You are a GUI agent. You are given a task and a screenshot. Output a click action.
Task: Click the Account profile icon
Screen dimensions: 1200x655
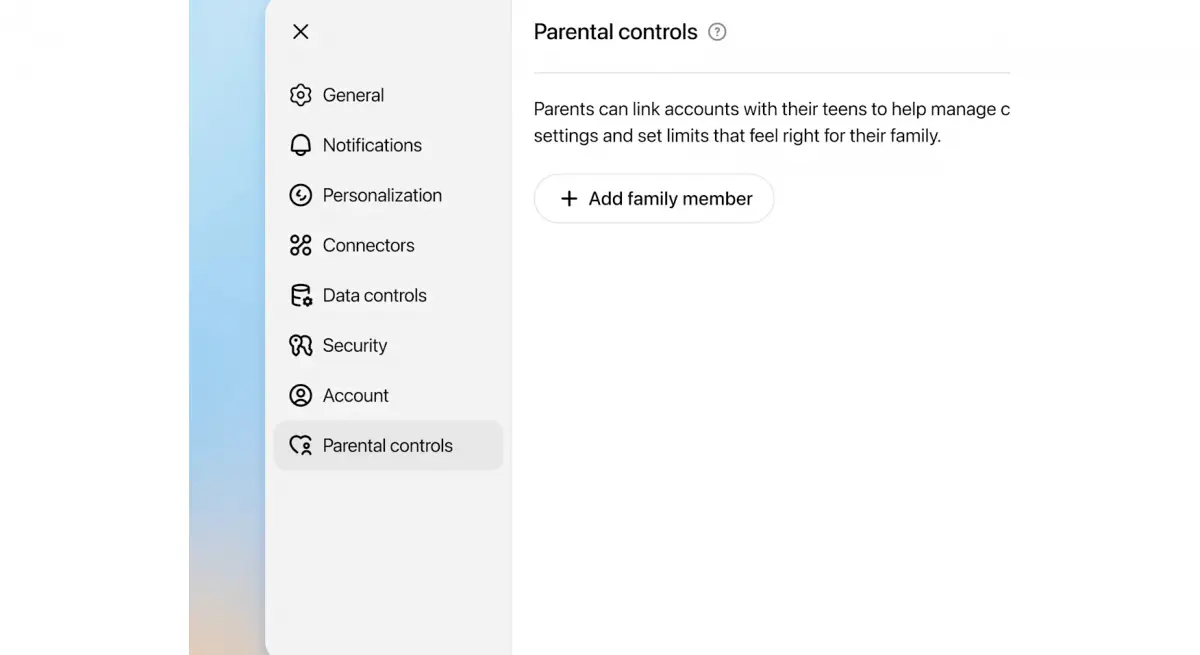coord(301,395)
